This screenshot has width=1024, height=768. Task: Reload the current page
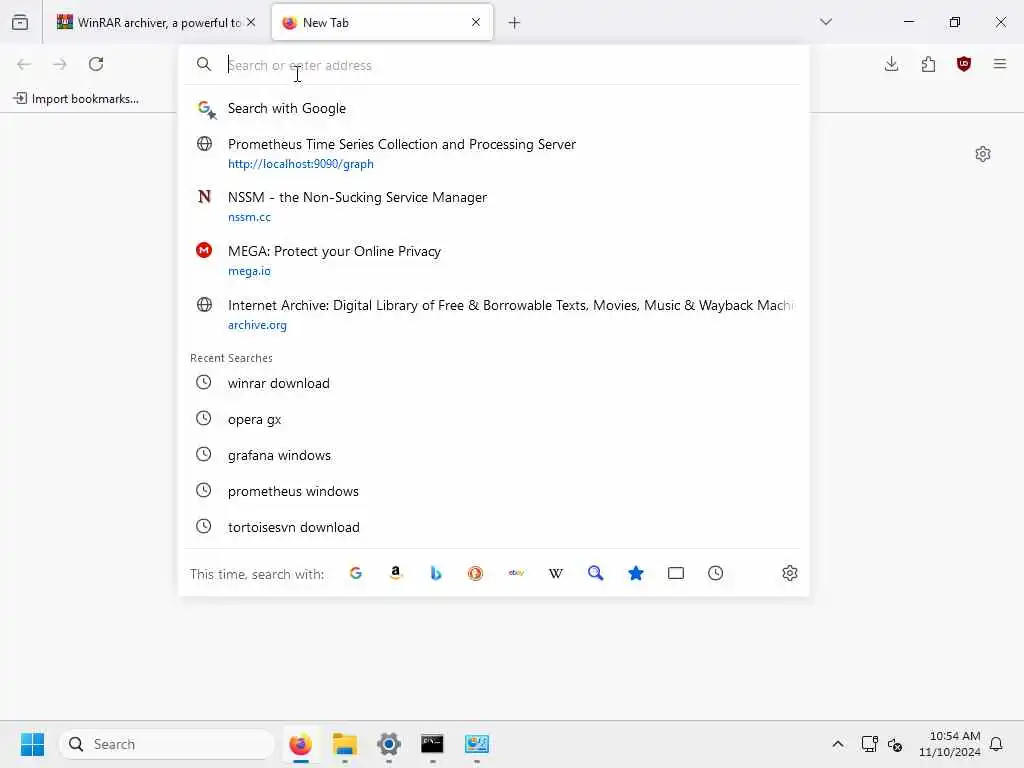pyautogui.click(x=96, y=64)
